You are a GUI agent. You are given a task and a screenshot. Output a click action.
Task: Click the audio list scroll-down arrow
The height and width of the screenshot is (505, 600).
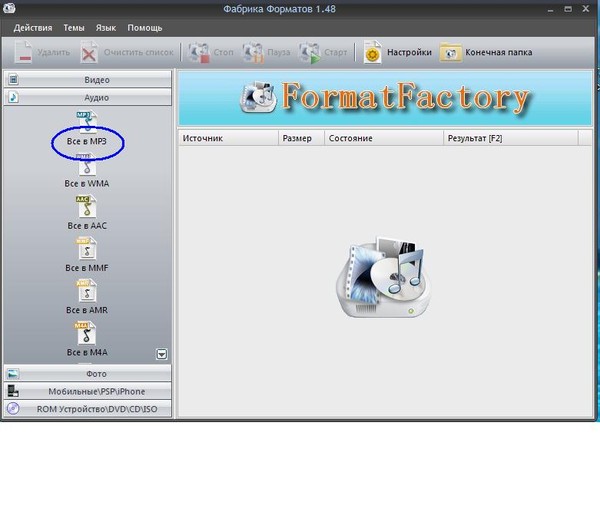coord(162,354)
